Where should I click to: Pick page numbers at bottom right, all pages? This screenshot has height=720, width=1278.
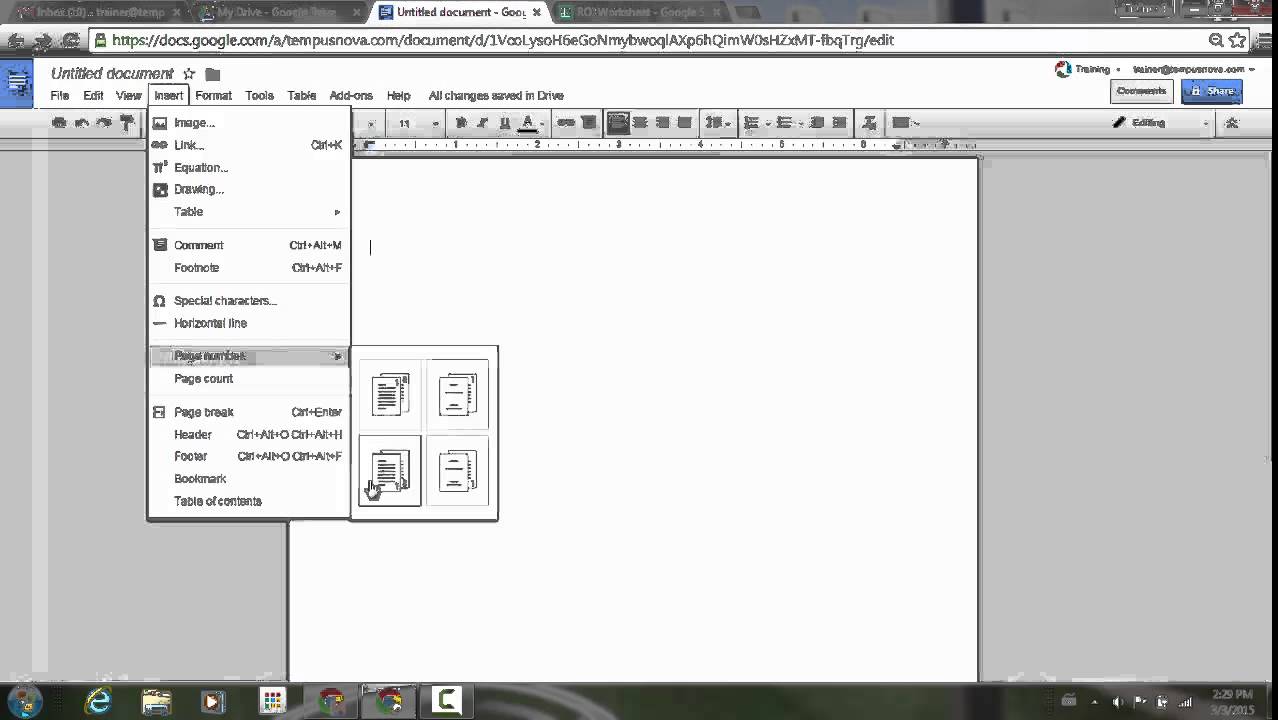[390, 471]
